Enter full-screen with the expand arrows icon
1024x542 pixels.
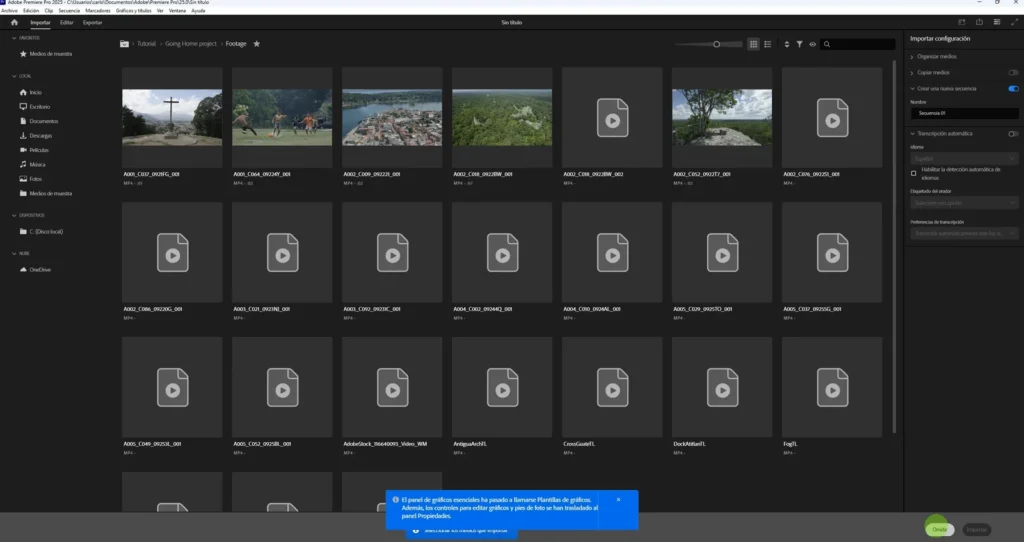[x=1014, y=22]
